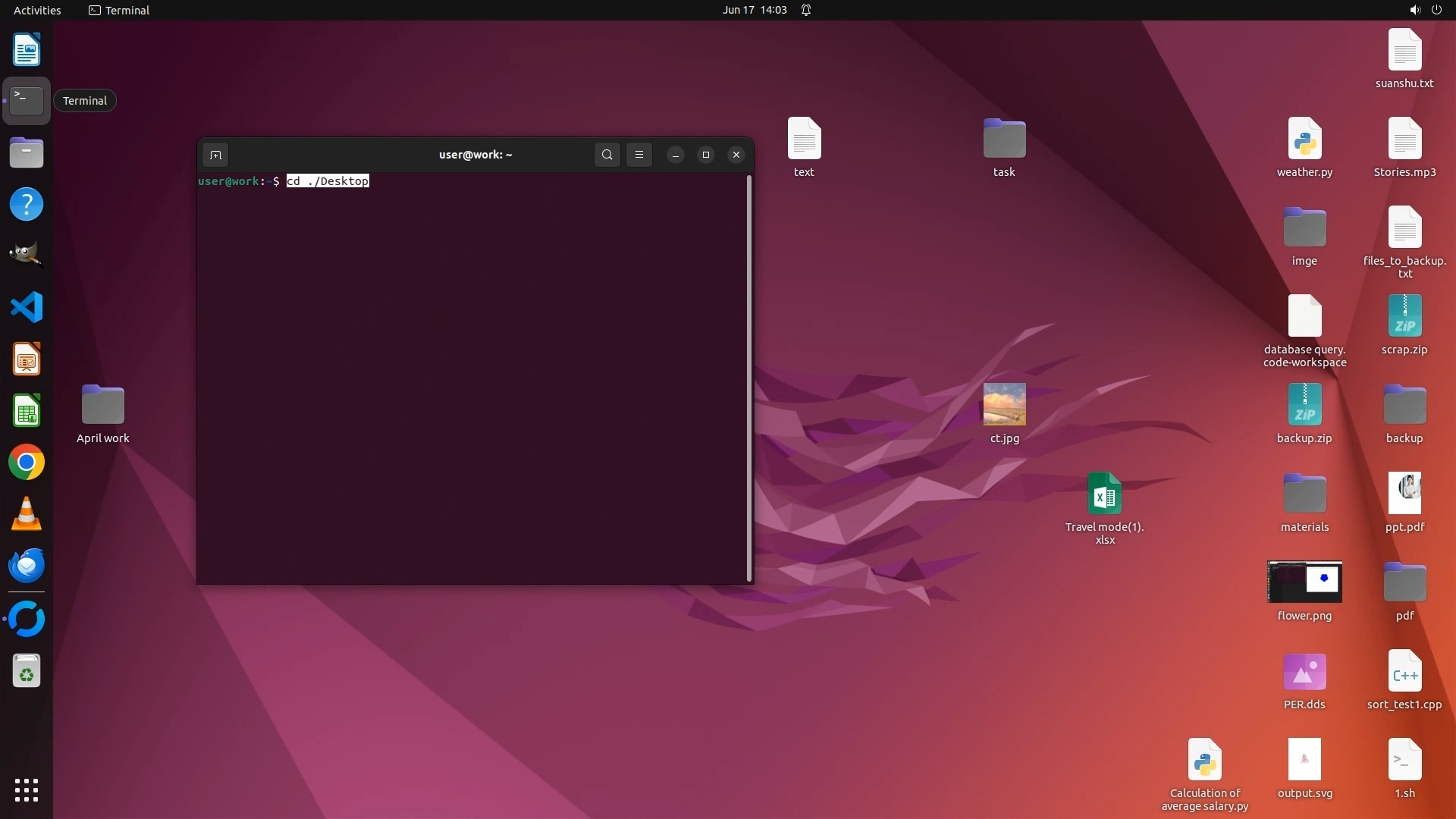The height and width of the screenshot is (819, 1456).
Task: Click the Terminal search icon
Action: [x=607, y=155]
